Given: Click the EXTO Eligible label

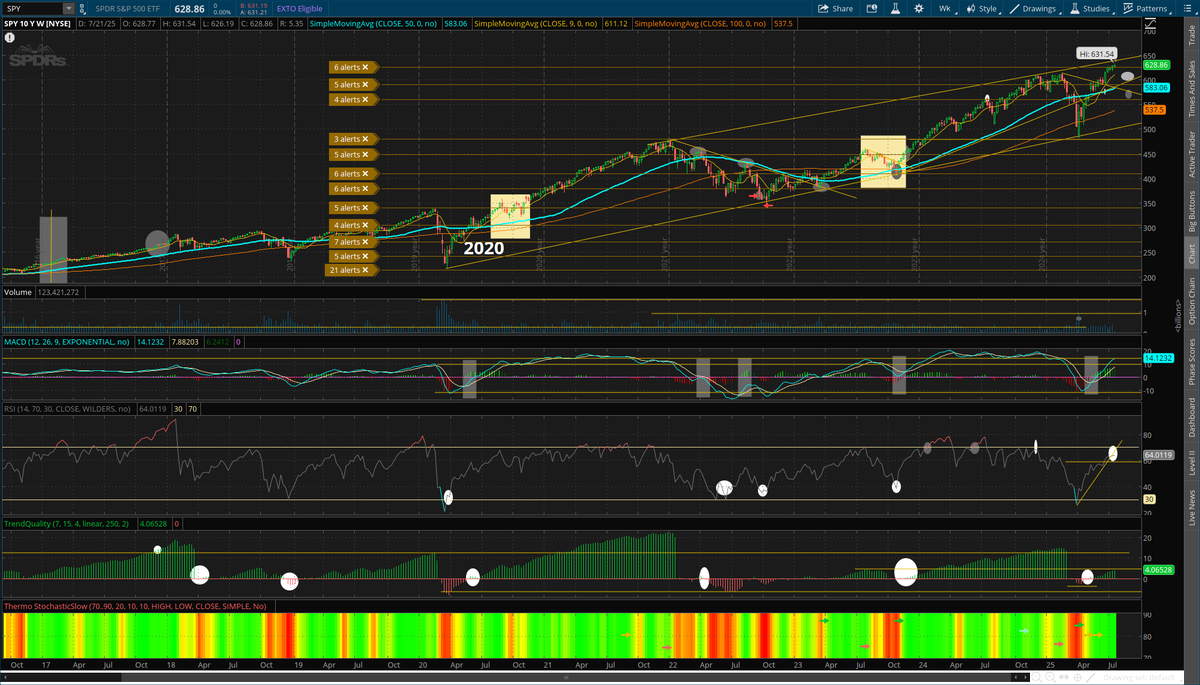Looking at the screenshot, I should click(300, 8).
